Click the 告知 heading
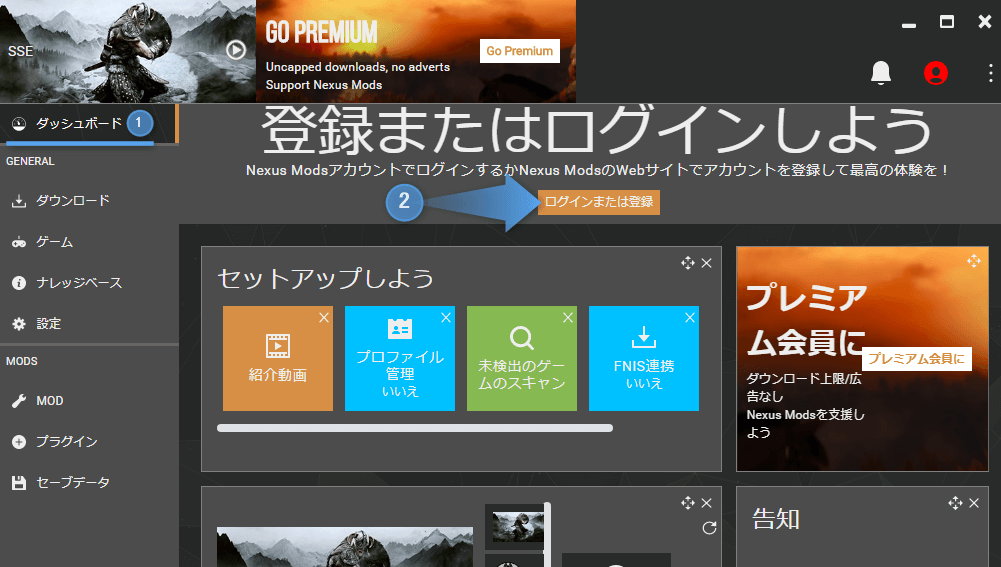Viewport: 1001px width, 567px height. 776,519
